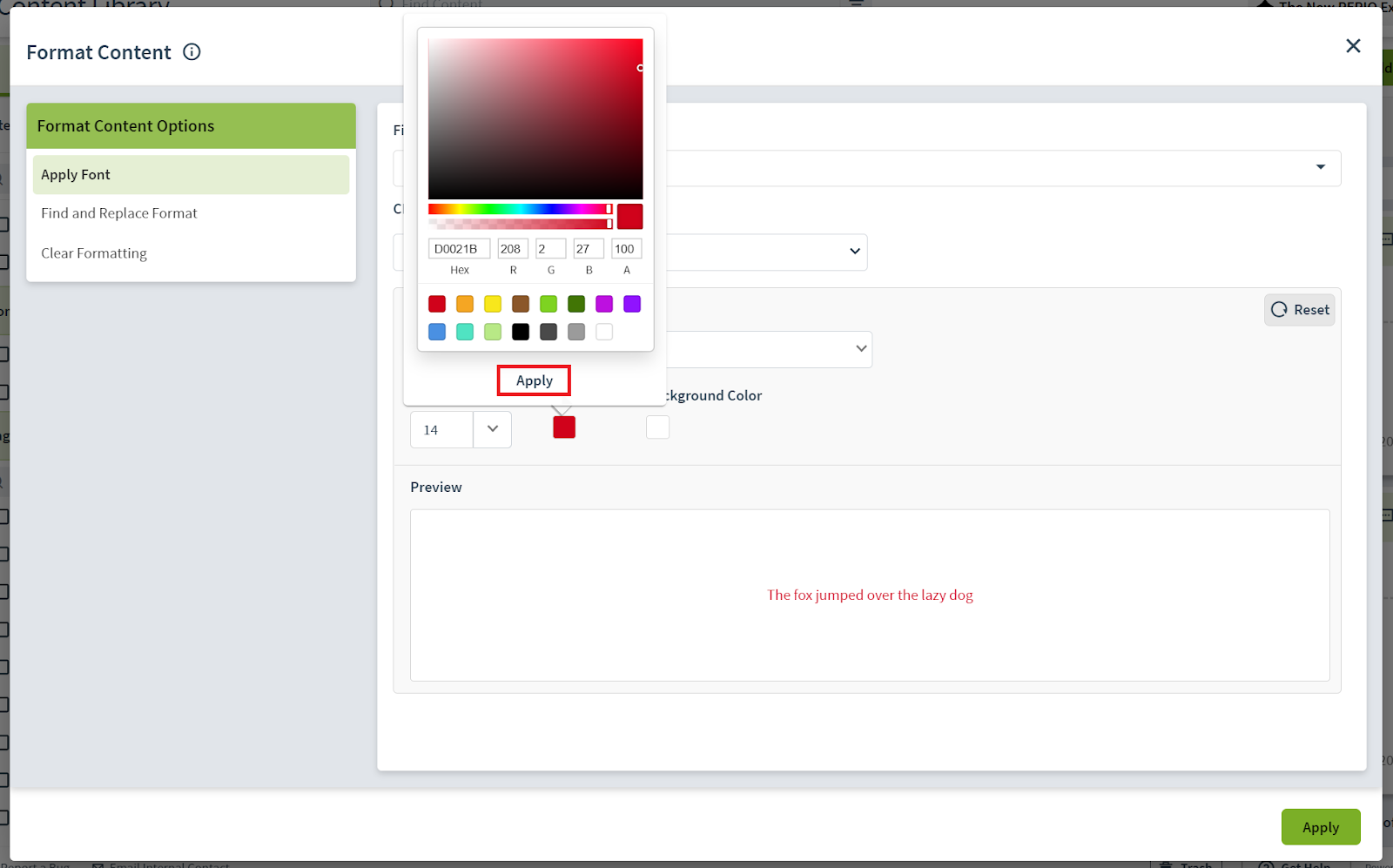Viewport: 1393px width, 868px height.
Task: Close the Format Content dialog
Action: (x=1353, y=45)
